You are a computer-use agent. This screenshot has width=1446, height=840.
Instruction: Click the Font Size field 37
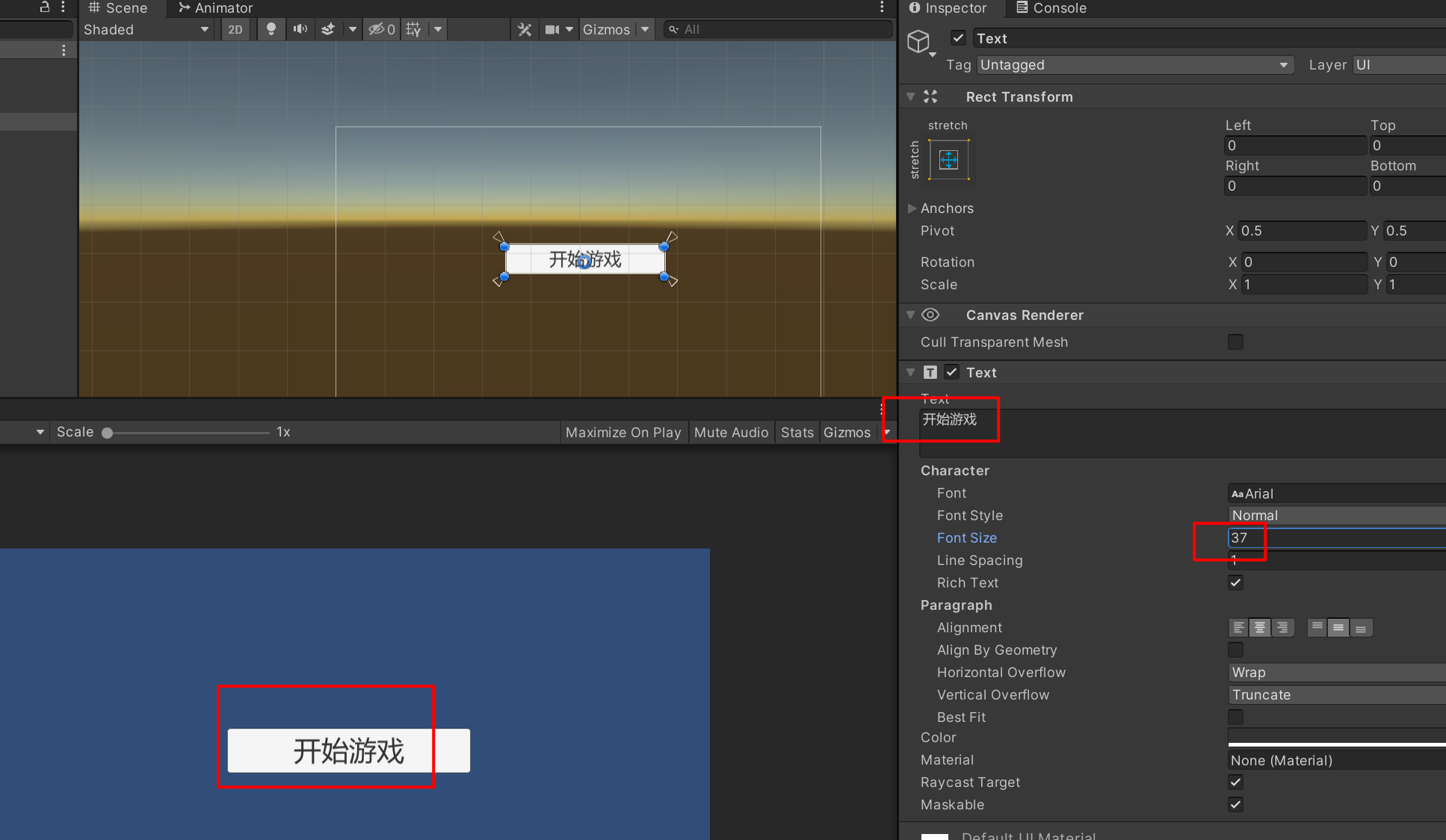point(1336,537)
